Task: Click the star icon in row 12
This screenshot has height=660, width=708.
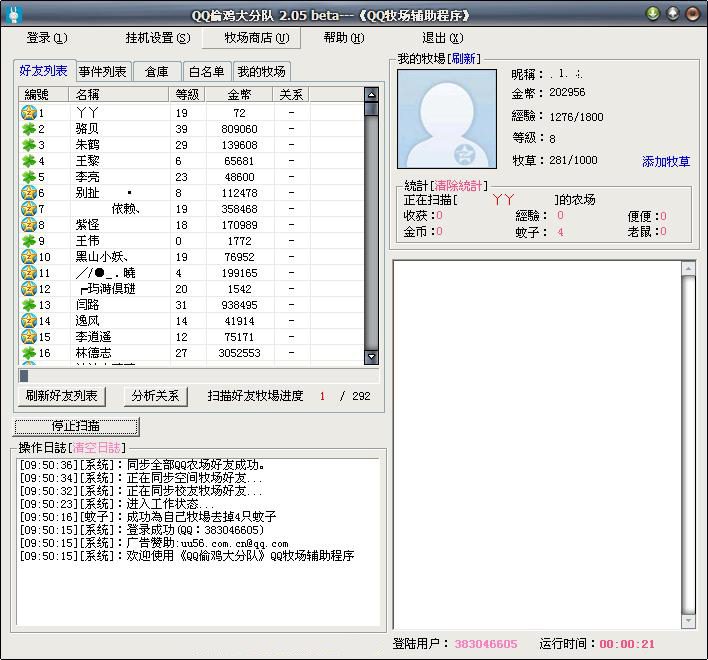Action: click(29, 288)
